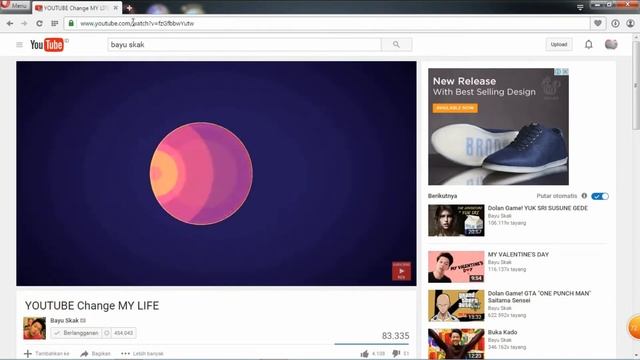Open the Dolan Game! GTA ONE PUNCH MAN title
The width and height of the screenshot is (640, 360).
coord(539,297)
